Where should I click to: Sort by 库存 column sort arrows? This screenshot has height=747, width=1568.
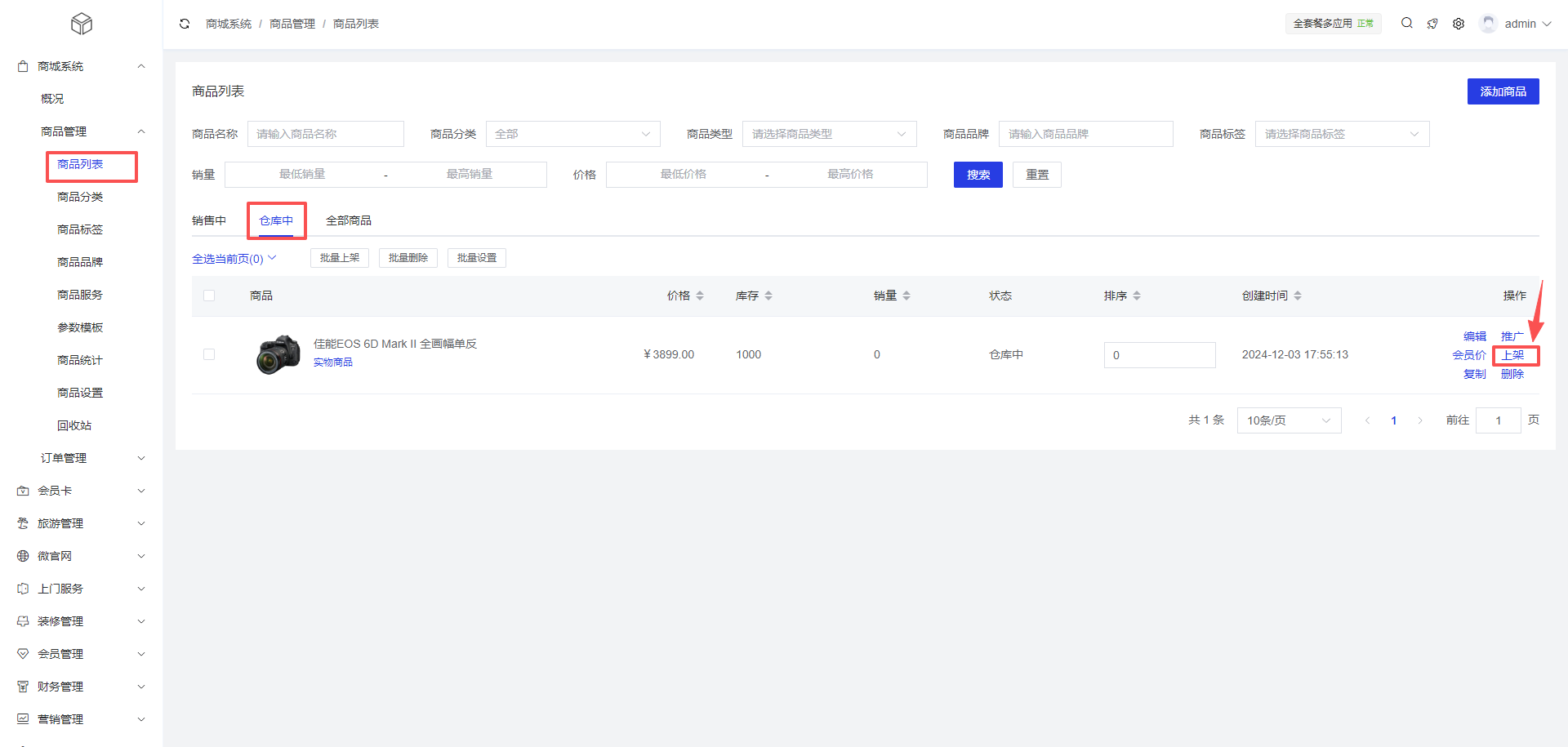[768, 296]
